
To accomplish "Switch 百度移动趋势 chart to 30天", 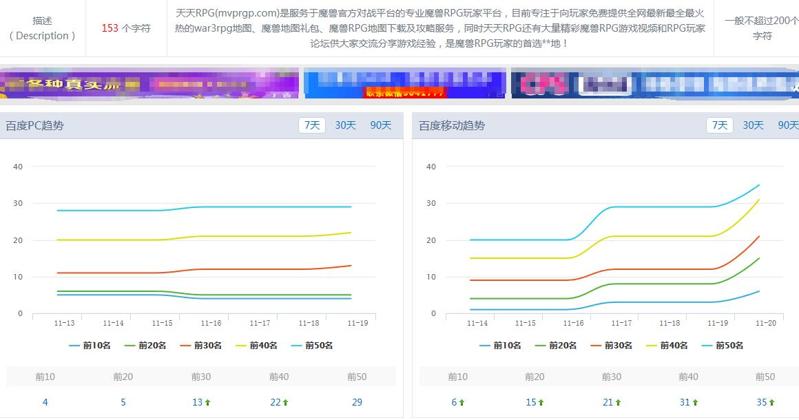I will coord(753,125).
